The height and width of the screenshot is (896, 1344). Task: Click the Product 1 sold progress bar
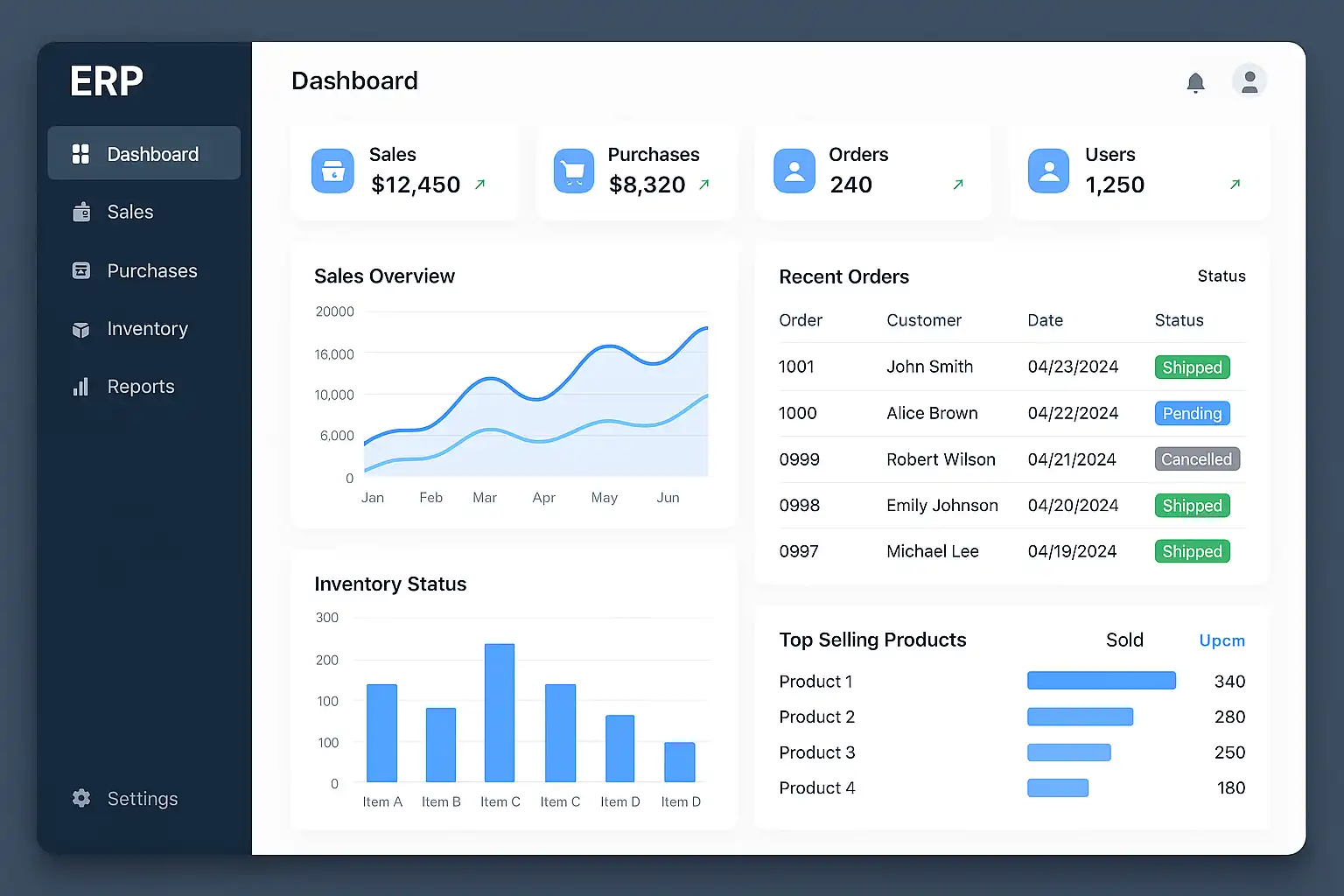coord(1102,681)
